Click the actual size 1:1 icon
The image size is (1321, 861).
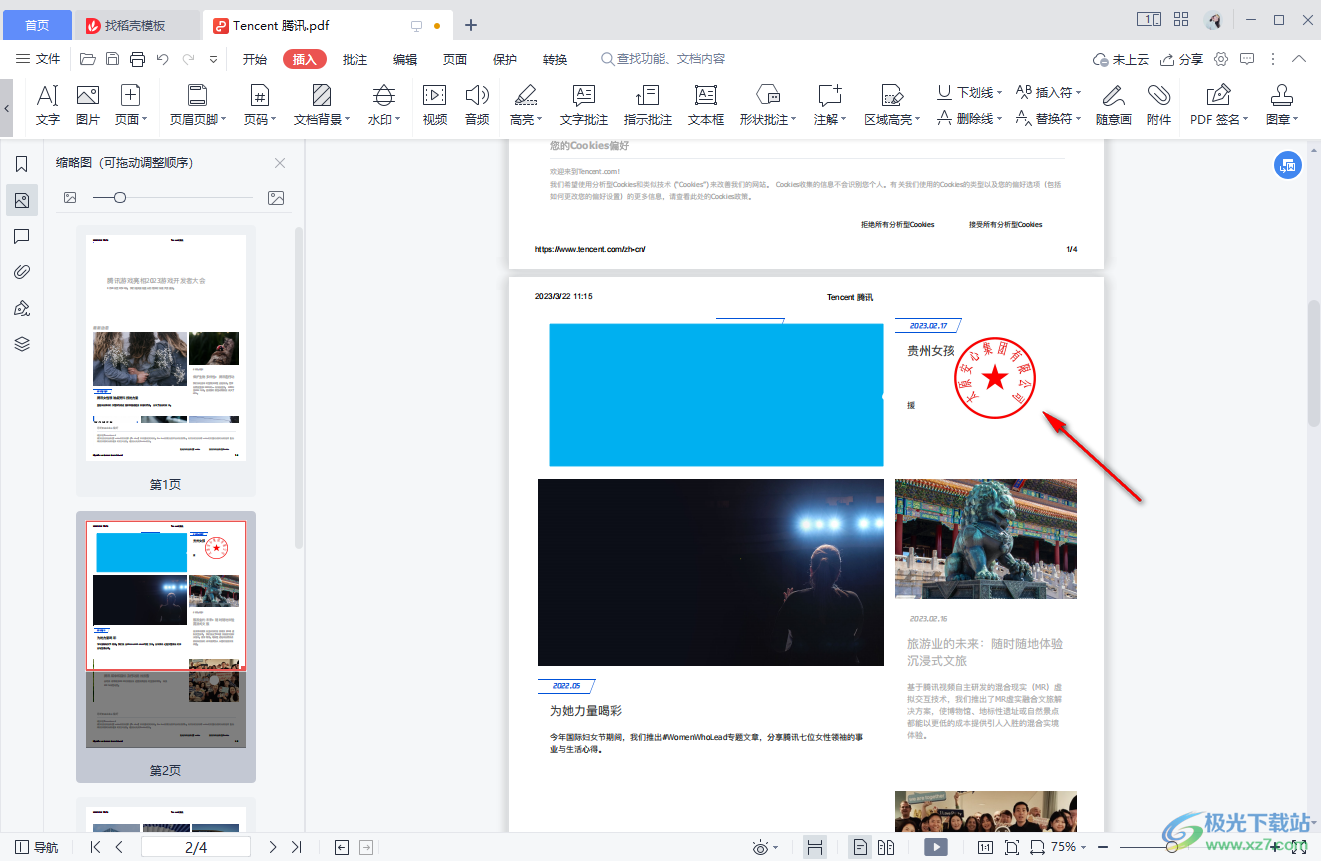[985, 847]
